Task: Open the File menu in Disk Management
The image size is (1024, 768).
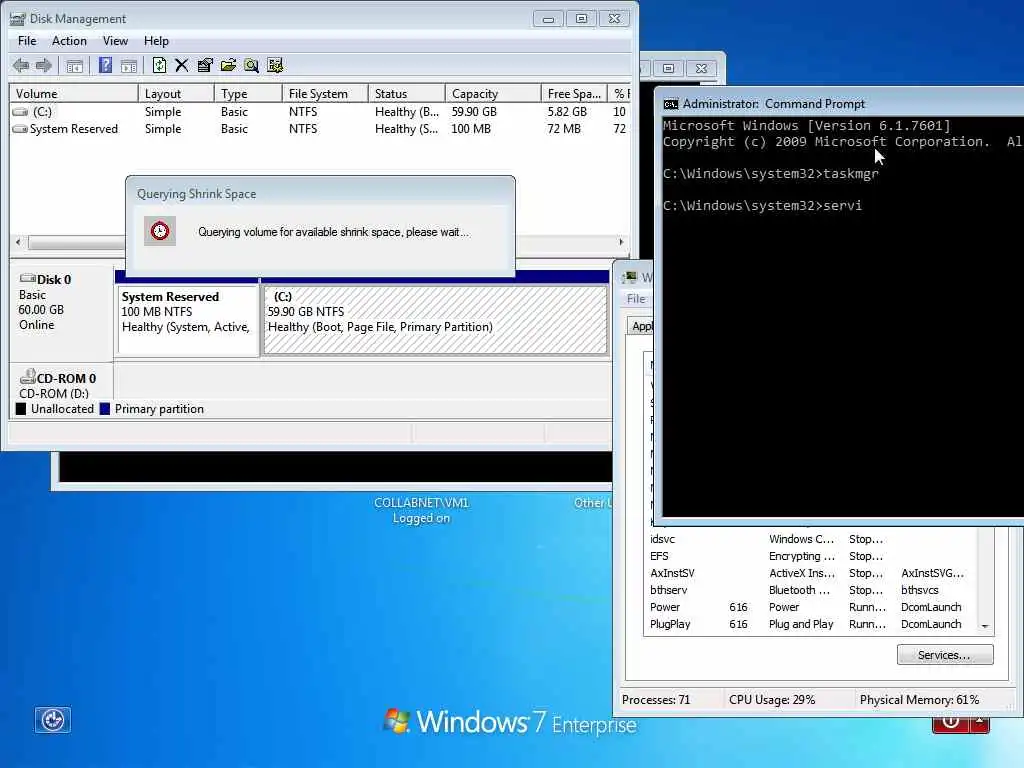Action: click(27, 41)
